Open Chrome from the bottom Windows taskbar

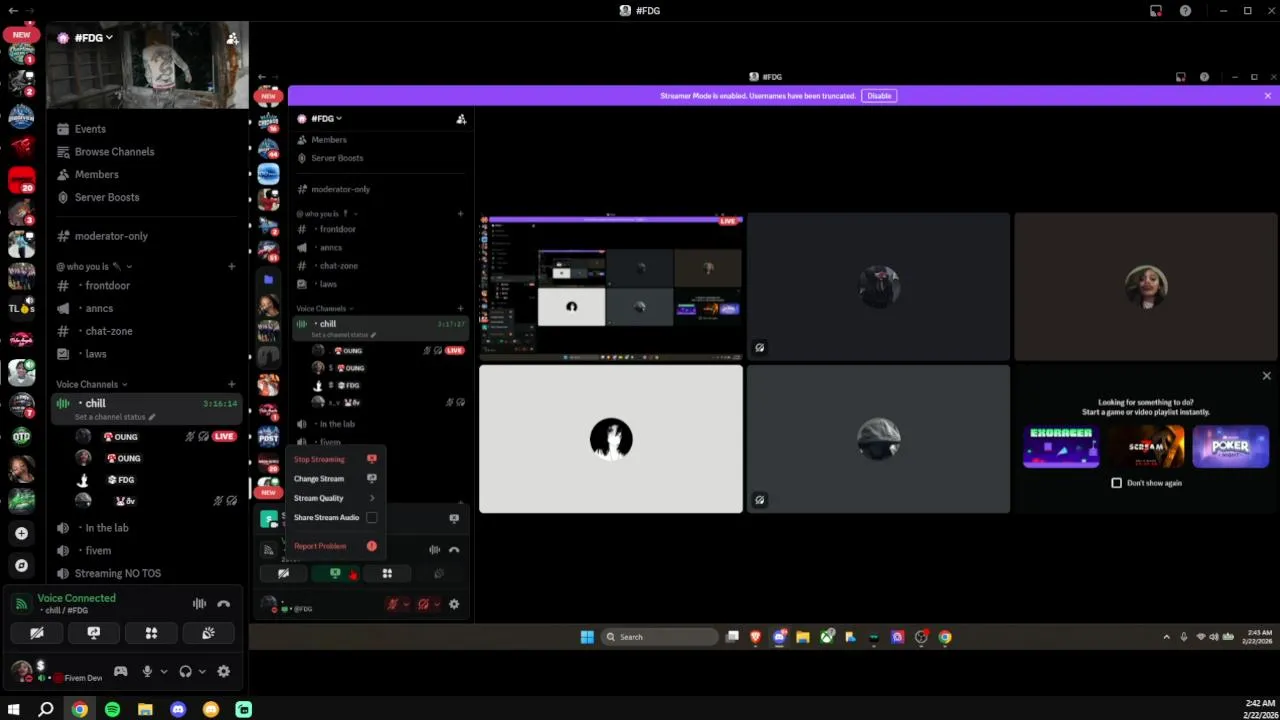pyautogui.click(x=79, y=709)
